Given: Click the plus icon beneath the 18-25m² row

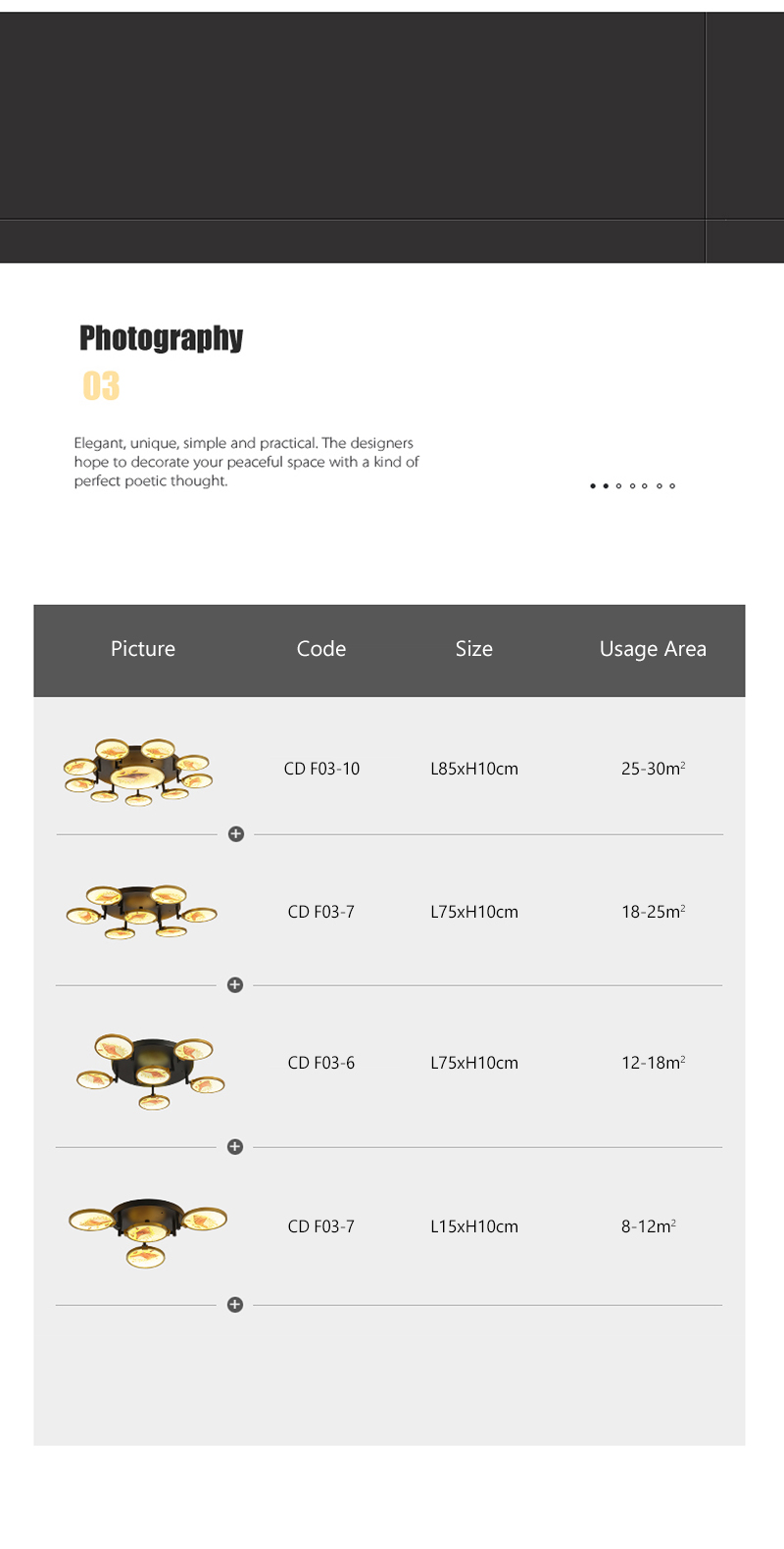Looking at the screenshot, I should click(235, 985).
